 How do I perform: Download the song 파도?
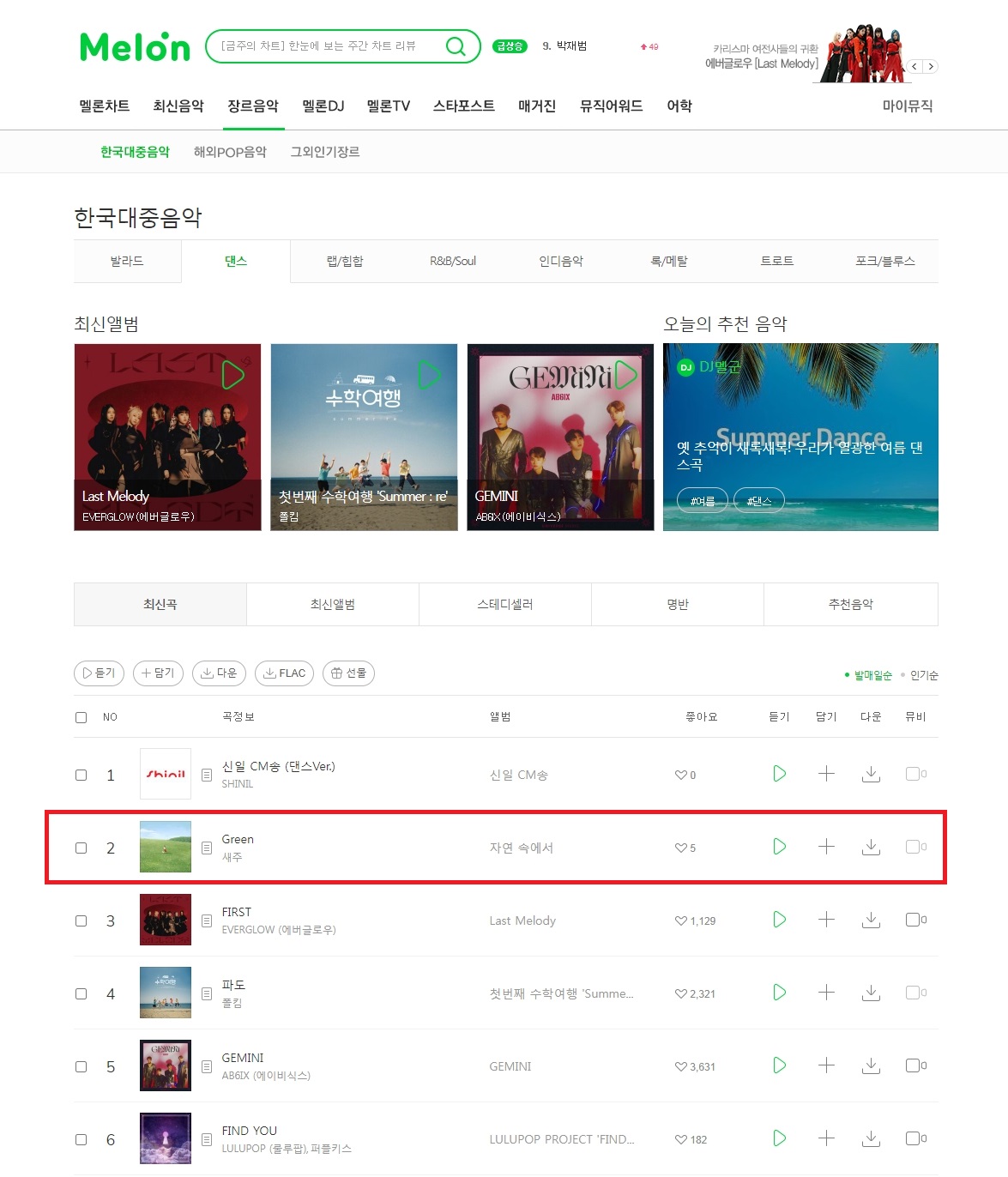tap(871, 993)
